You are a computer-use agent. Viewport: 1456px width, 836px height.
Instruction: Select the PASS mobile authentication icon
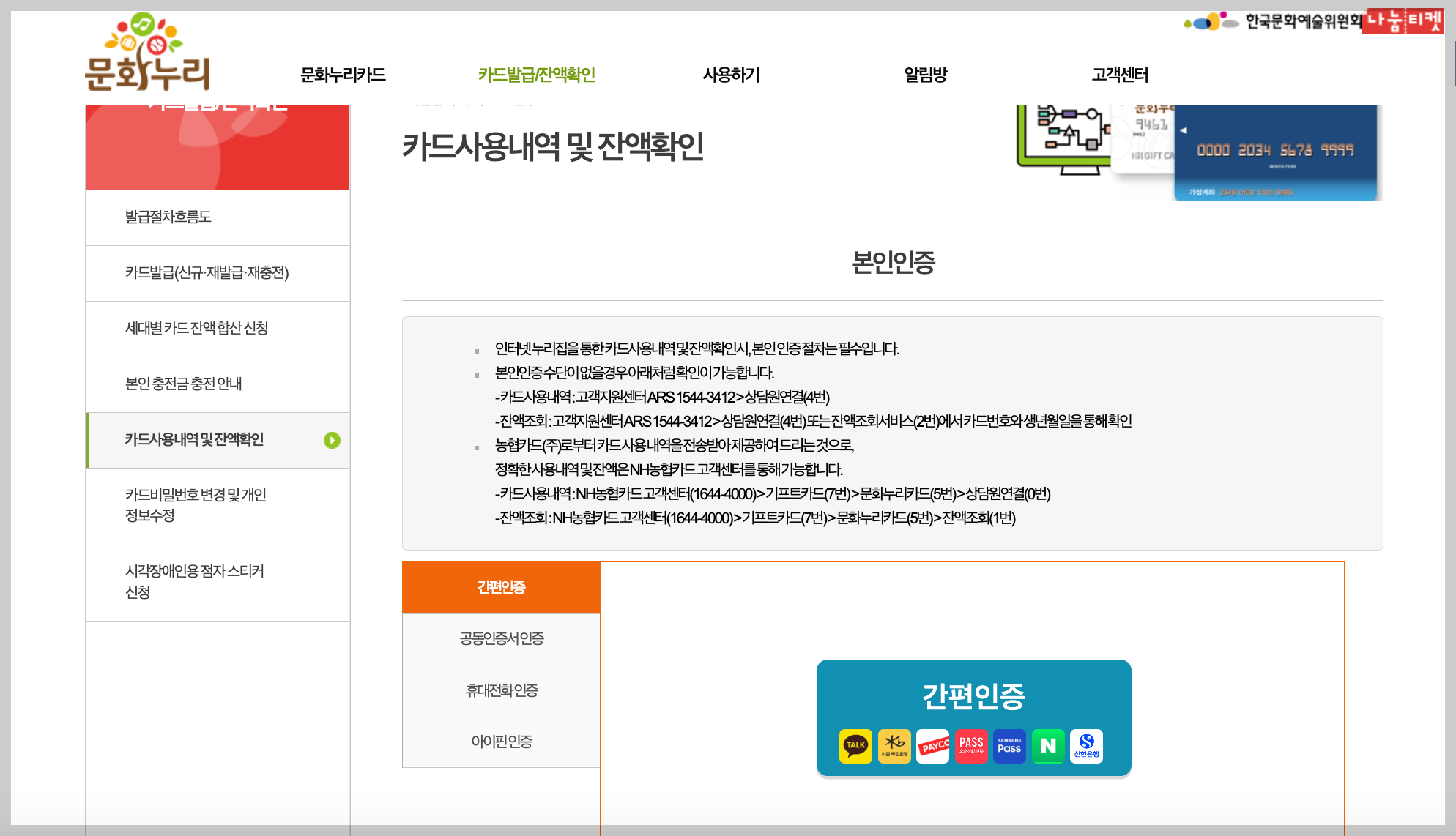click(971, 745)
